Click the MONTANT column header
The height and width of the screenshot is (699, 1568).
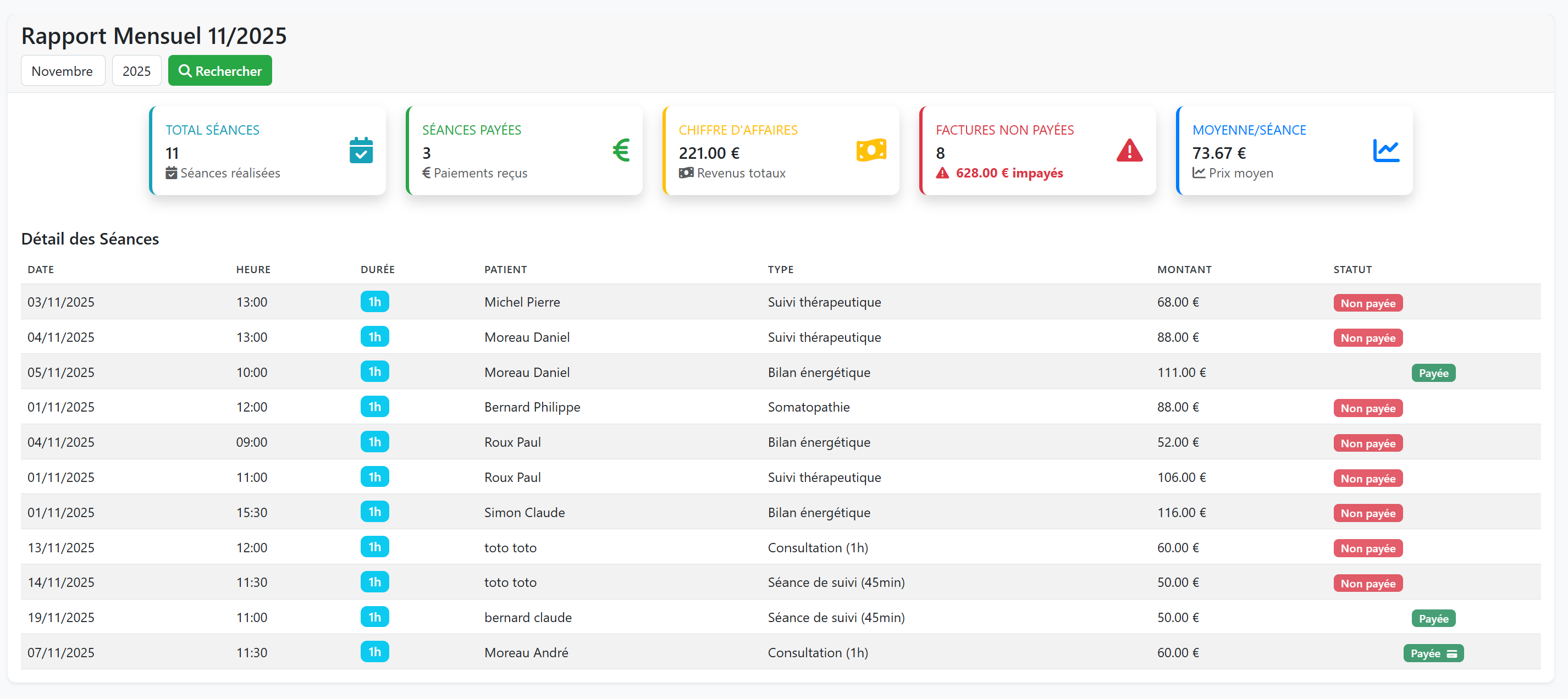click(1183, 269)
